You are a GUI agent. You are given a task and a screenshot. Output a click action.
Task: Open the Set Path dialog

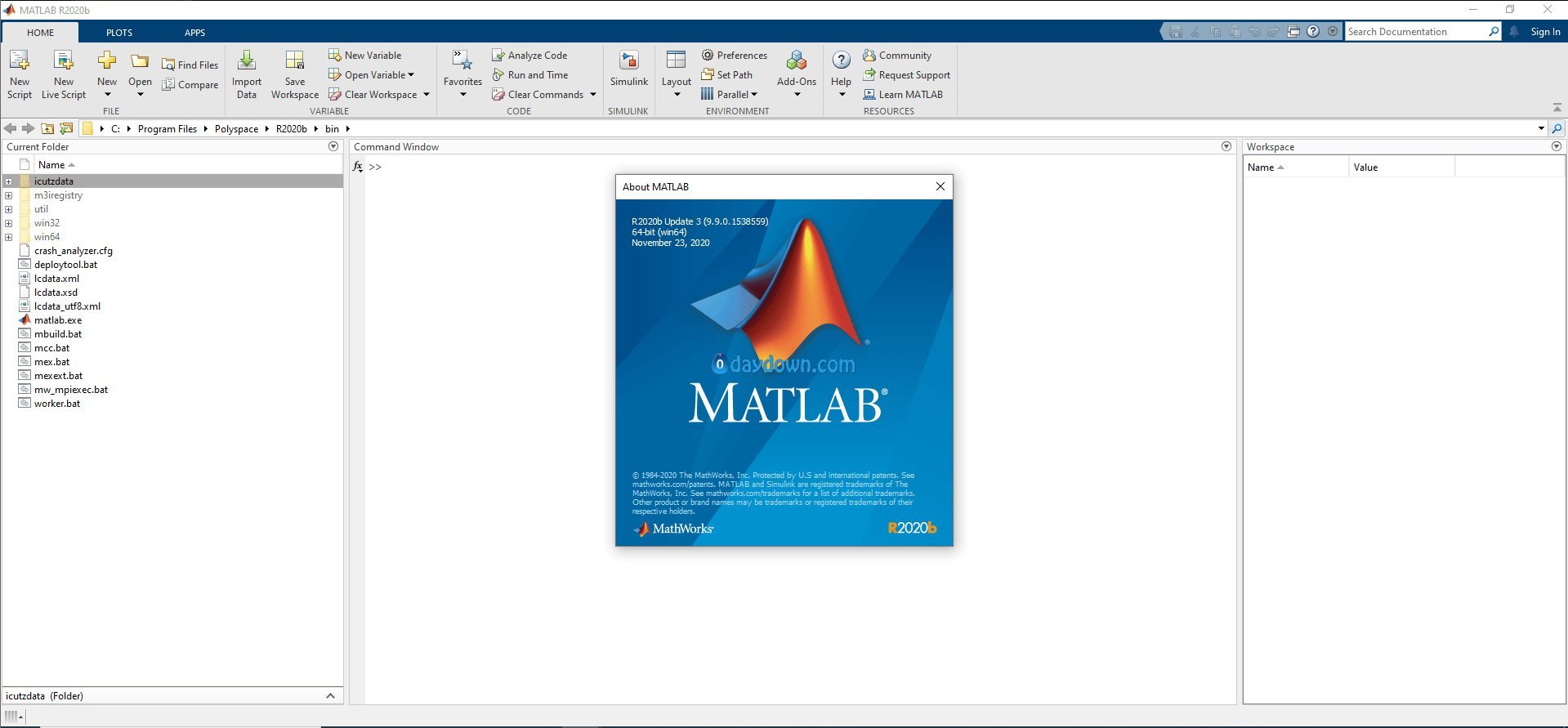coord(726,74)
